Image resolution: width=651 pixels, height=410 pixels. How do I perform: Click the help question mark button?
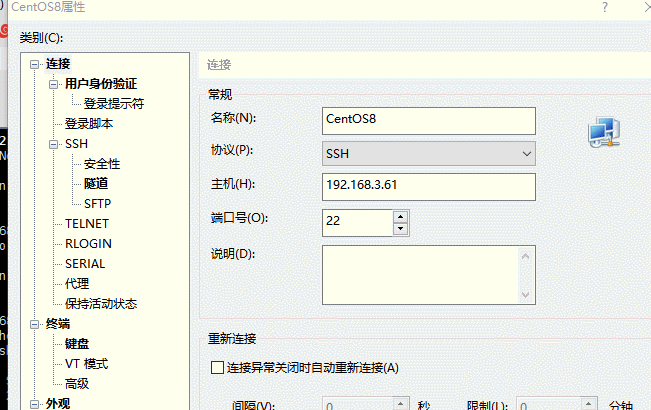tap(605, 7)
